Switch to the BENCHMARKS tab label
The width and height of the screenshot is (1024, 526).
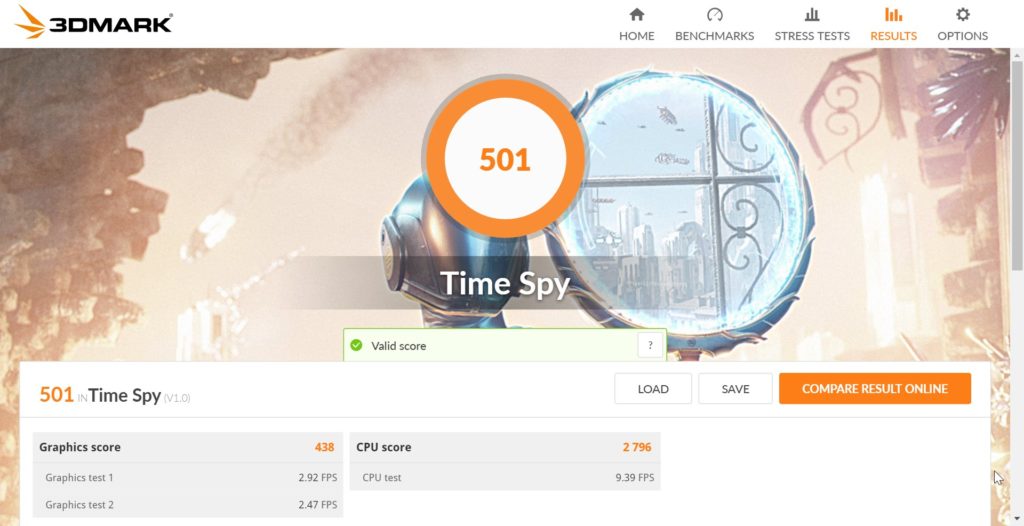click(714, 36)
